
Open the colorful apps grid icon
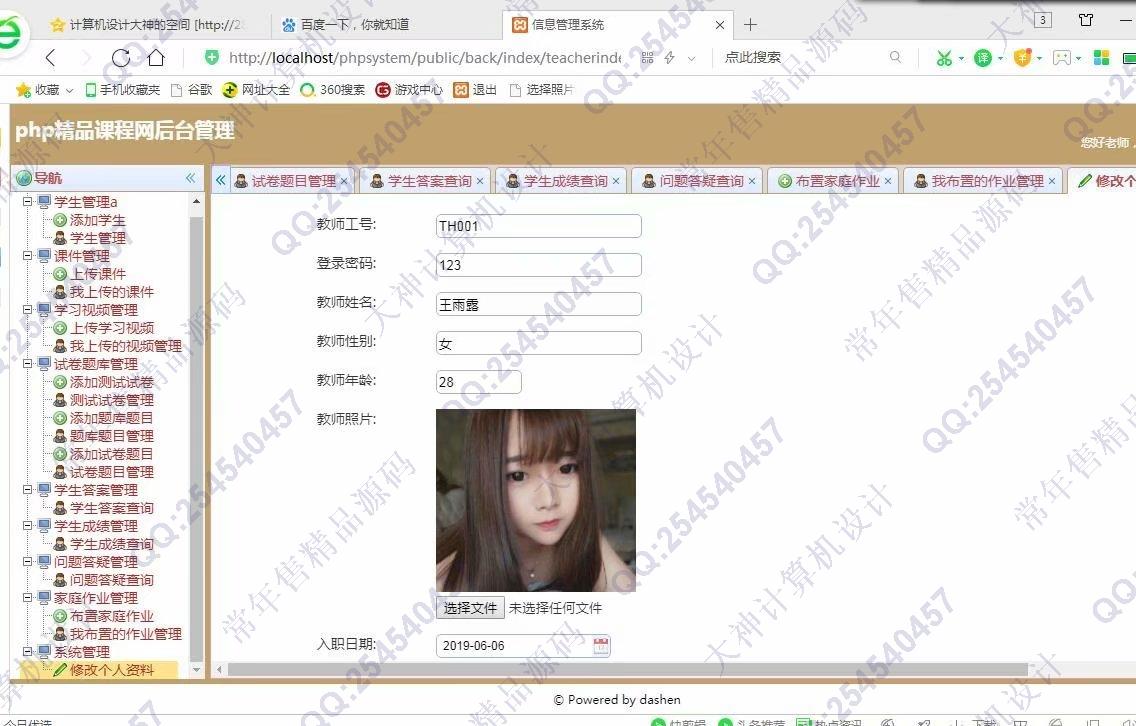1101,58
